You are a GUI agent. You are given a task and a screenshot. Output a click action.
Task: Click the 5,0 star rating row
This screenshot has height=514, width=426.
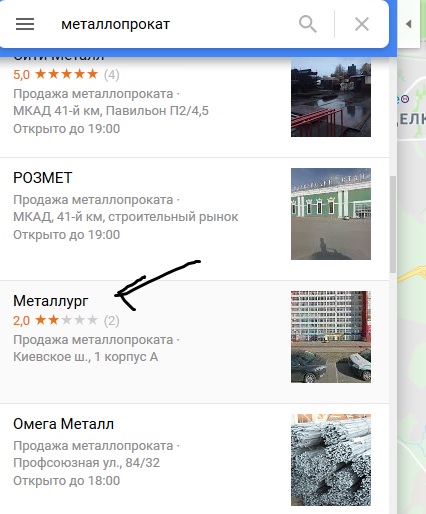point(66,74)
